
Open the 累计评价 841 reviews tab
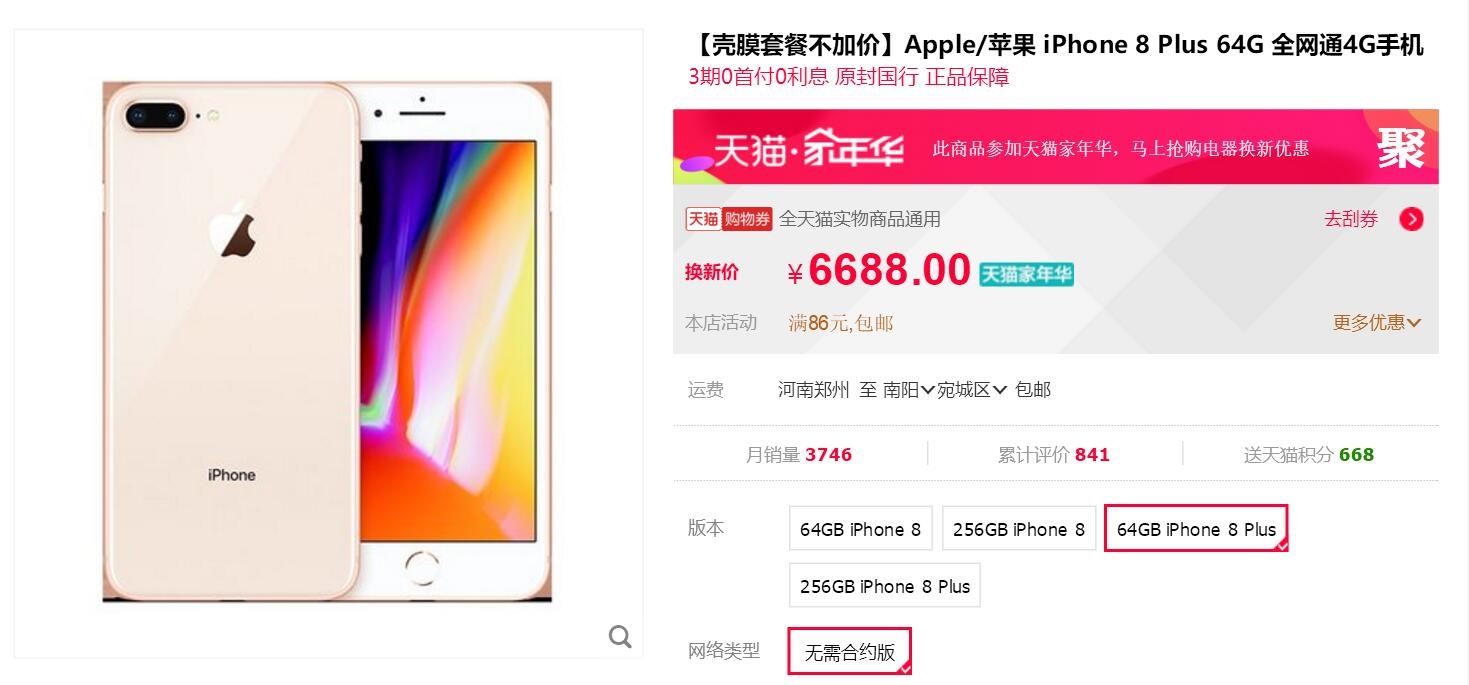pos(1054,455)
